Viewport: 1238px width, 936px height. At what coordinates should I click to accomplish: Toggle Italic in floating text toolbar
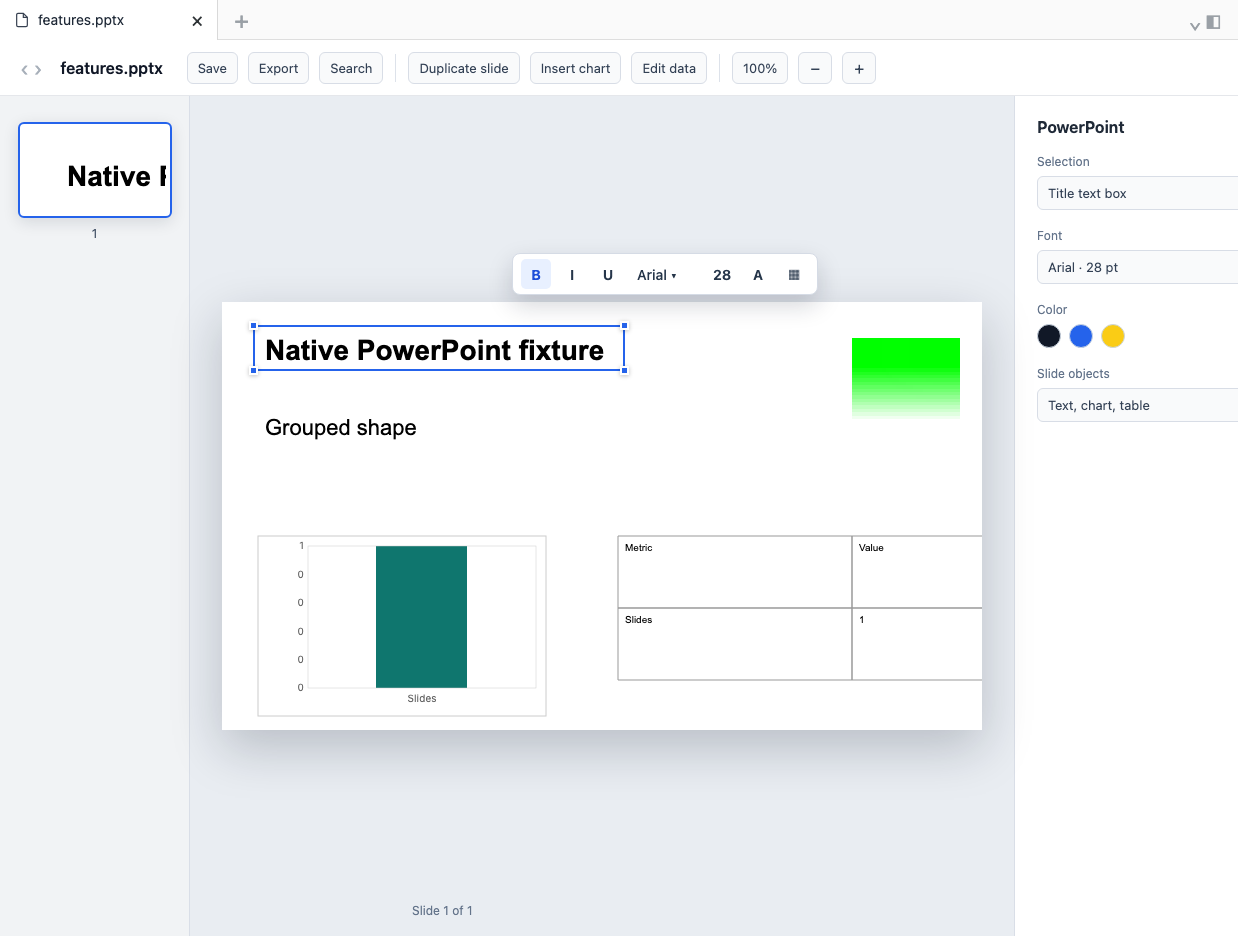tap(572, 275)
